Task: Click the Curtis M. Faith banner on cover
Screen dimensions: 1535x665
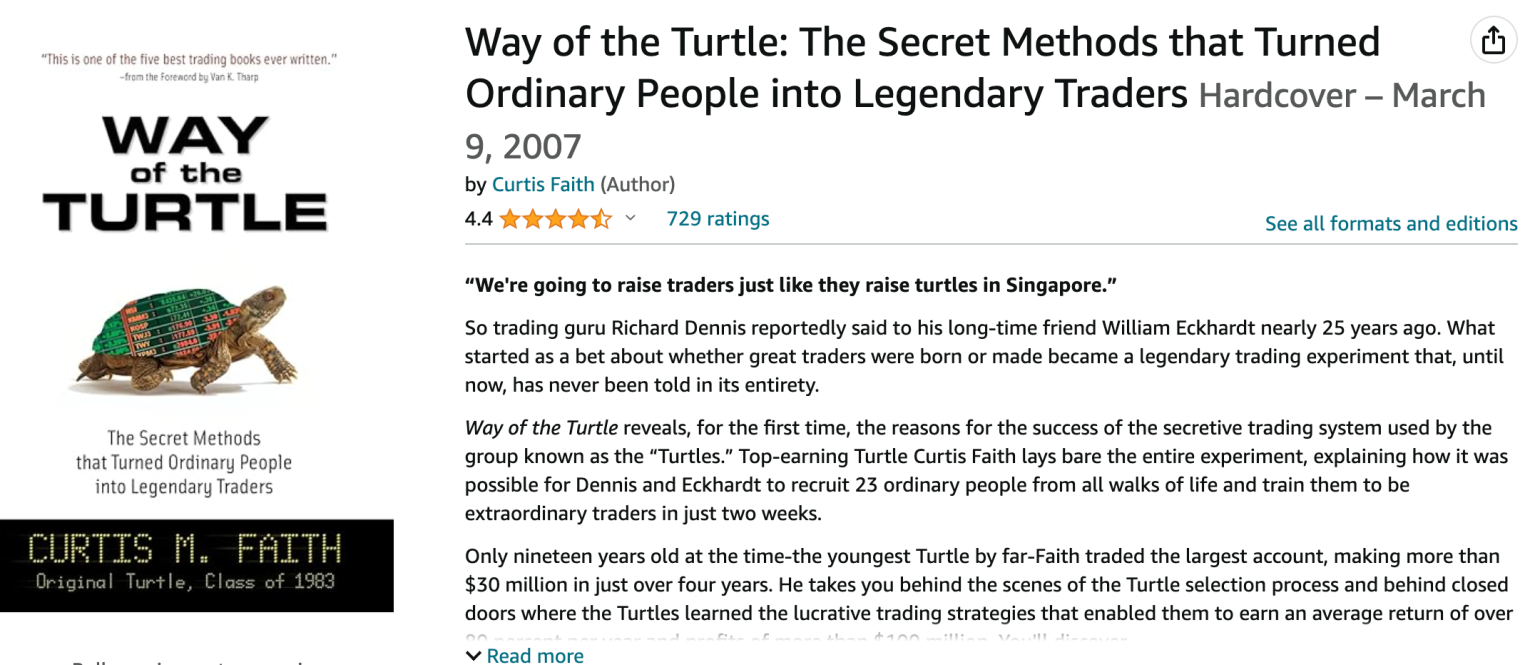Action: pos(185,563)
